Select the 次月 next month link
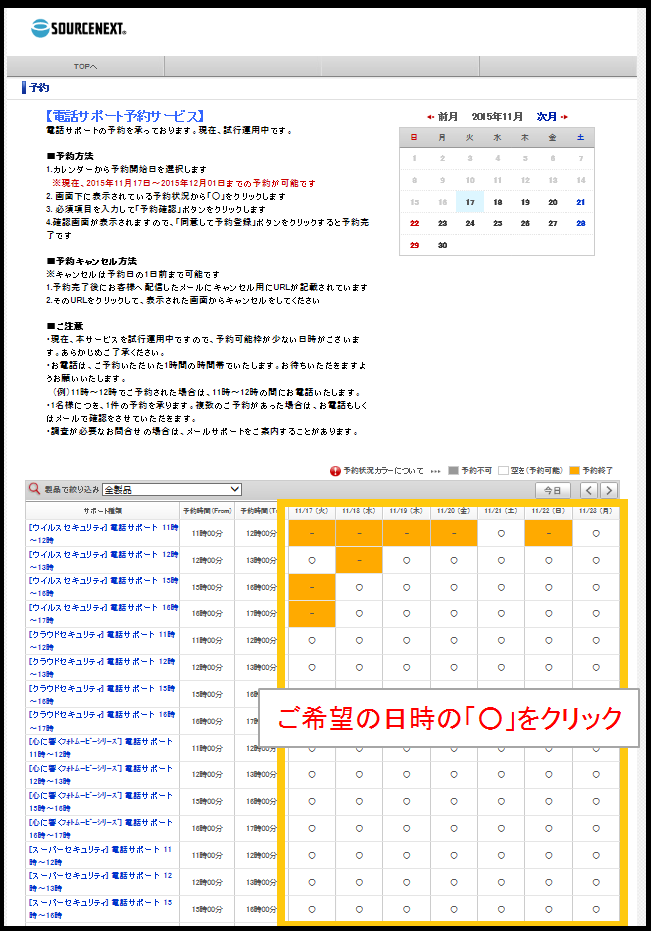The width and height of the screenshot is (651, 931). (x=546, y=117)
